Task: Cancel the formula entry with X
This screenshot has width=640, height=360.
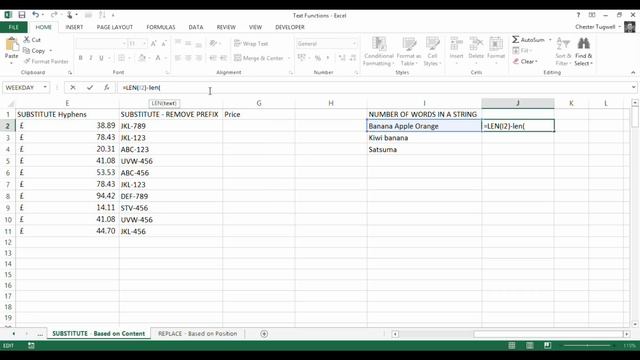Action: 73,87
